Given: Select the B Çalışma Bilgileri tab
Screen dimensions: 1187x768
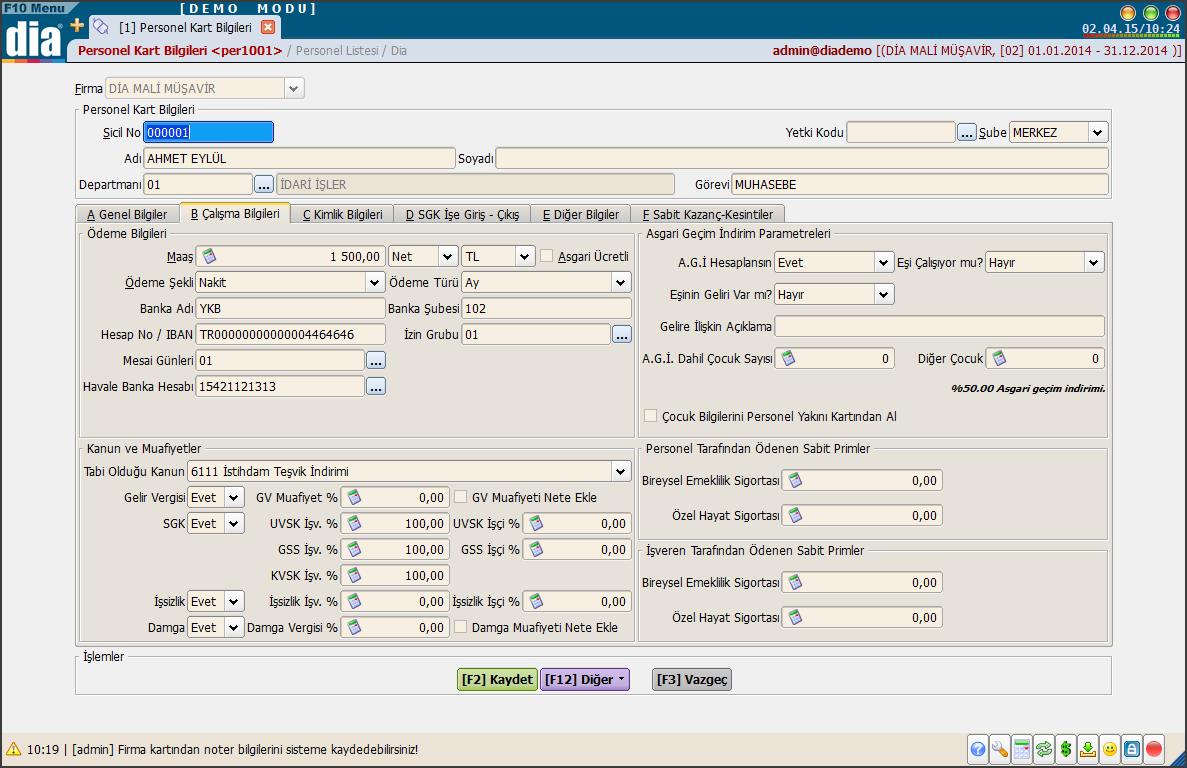Looking at the screenshot, I should [x=235, y=213].
